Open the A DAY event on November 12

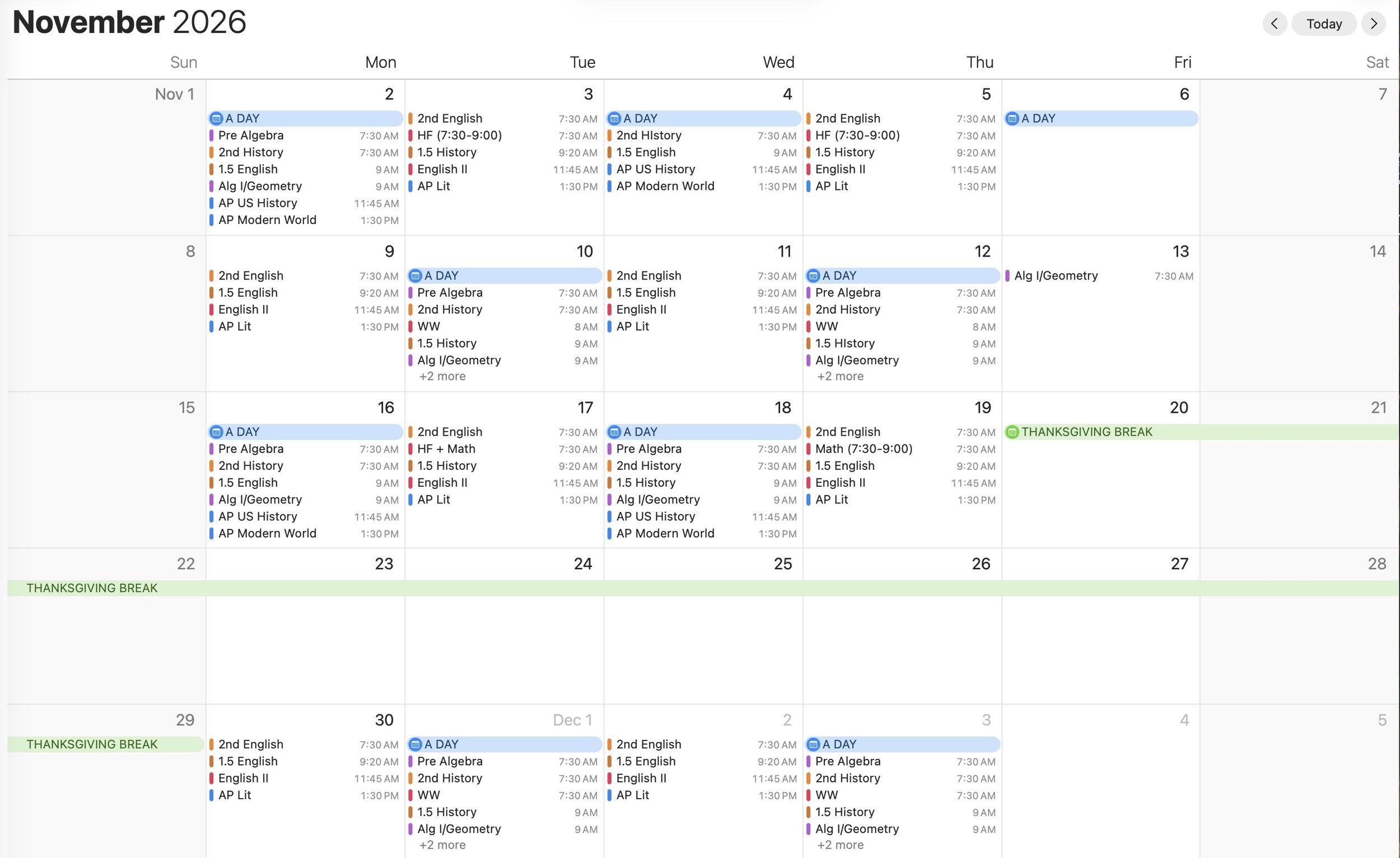(x=902, y=276)
